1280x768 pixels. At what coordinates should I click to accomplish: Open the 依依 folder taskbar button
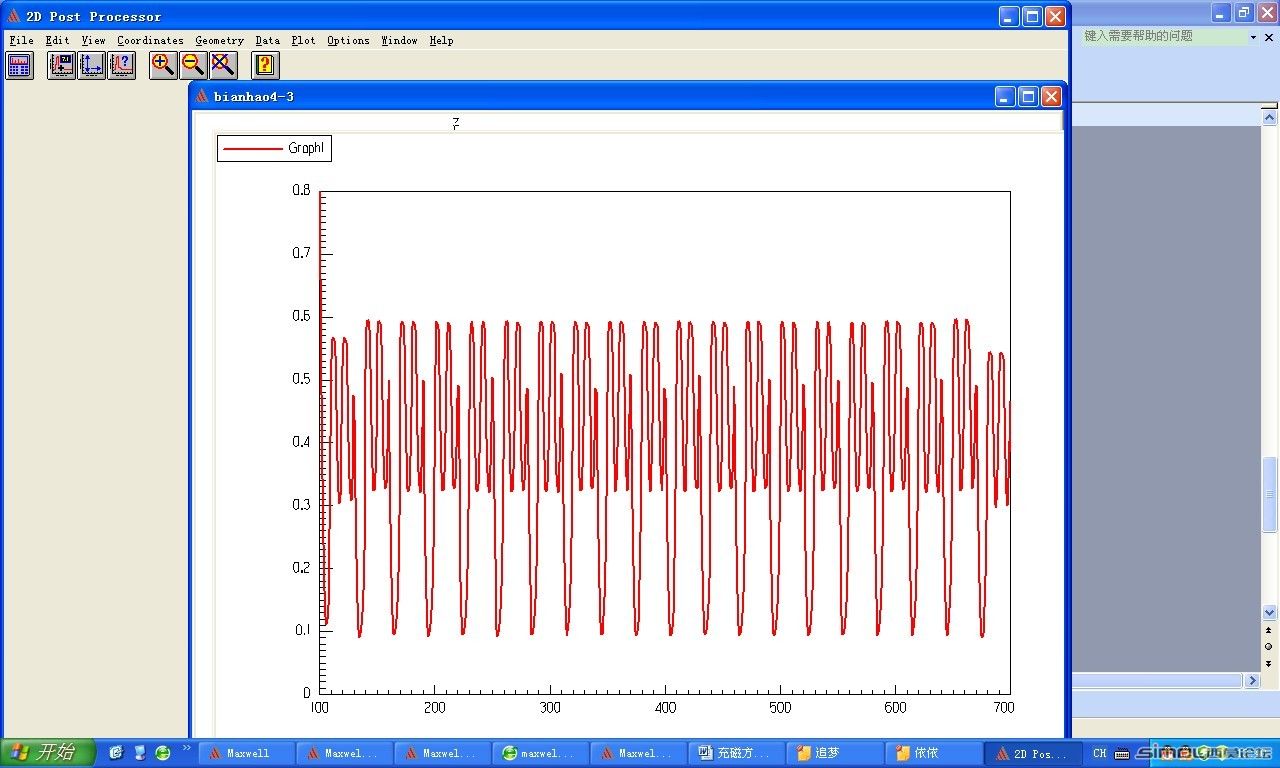coord(932,753)
